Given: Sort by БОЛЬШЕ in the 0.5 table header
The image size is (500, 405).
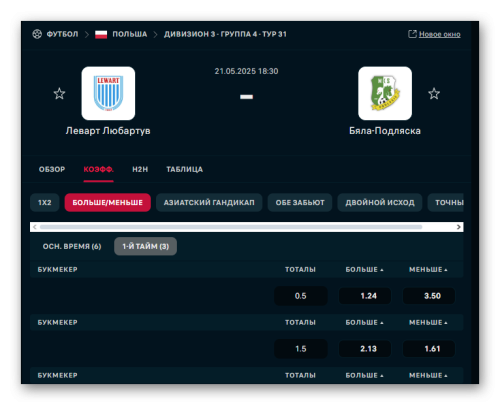Looking at the screenshot, I should click(x=364, y=269).
